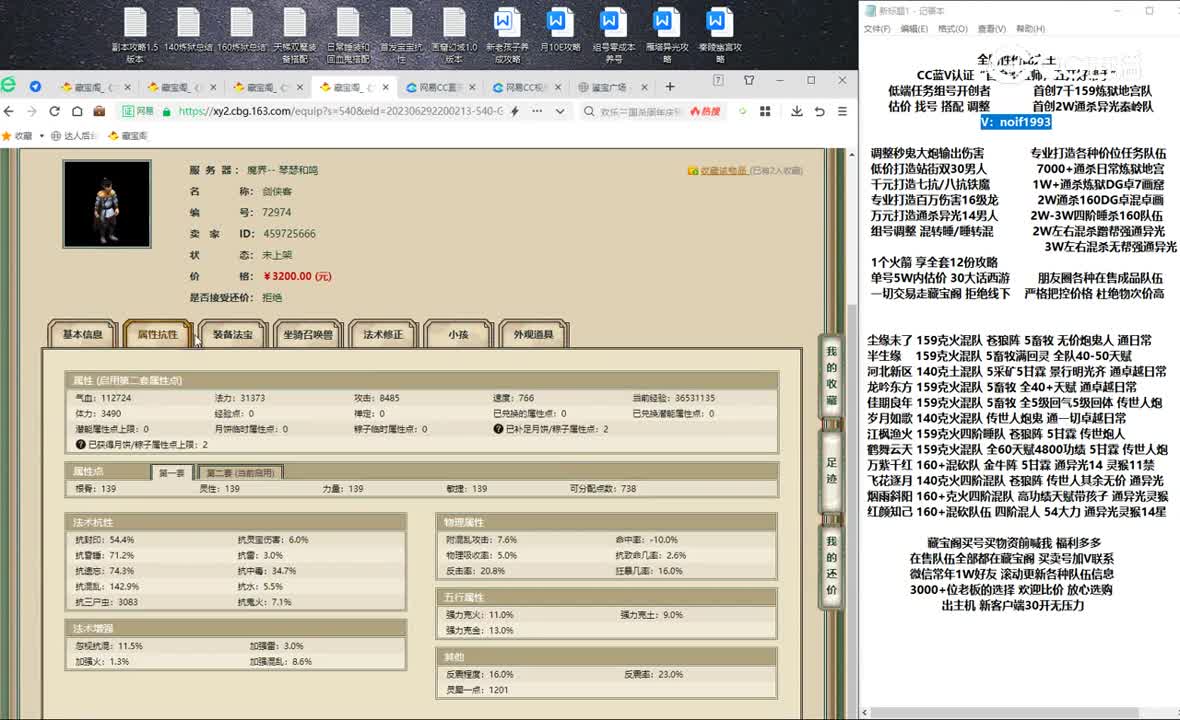Screen dimensions: 1180x720
Task: Open the 140炼狱总结 desktop file
Action: point(188,30)
